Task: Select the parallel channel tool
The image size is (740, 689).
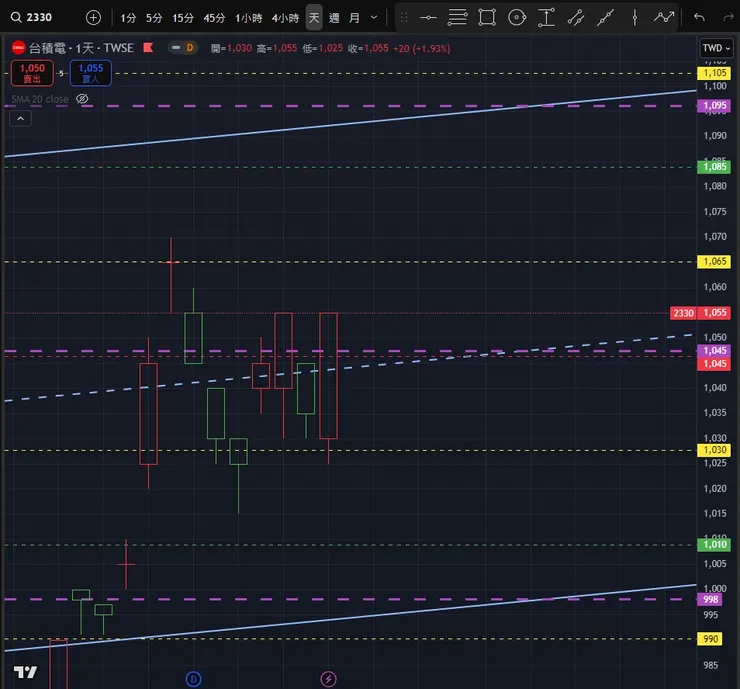Action: [x=576, y=18]
